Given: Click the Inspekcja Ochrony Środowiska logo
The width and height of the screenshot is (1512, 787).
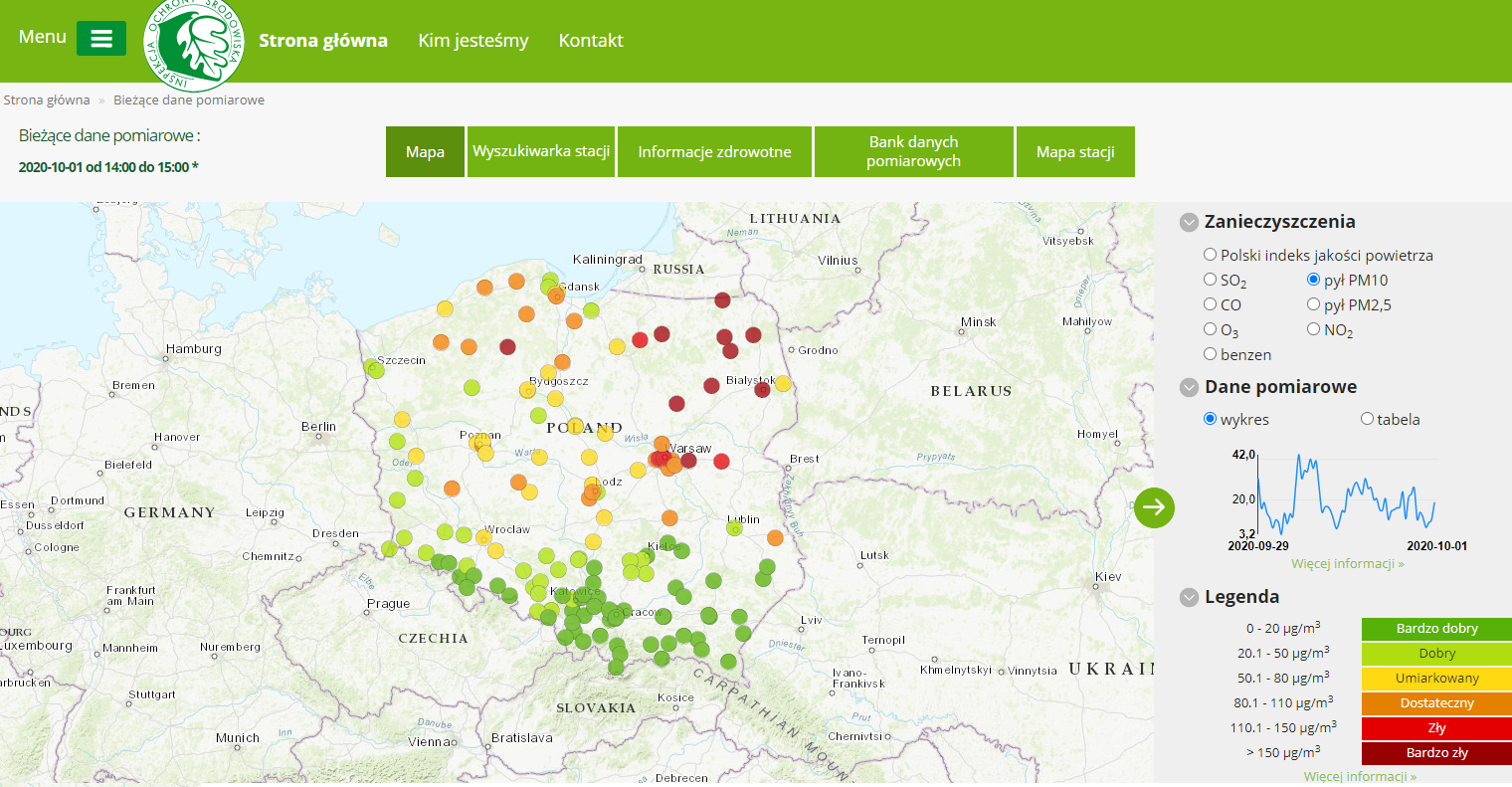Looking at the screenshot, I should 194,44.
